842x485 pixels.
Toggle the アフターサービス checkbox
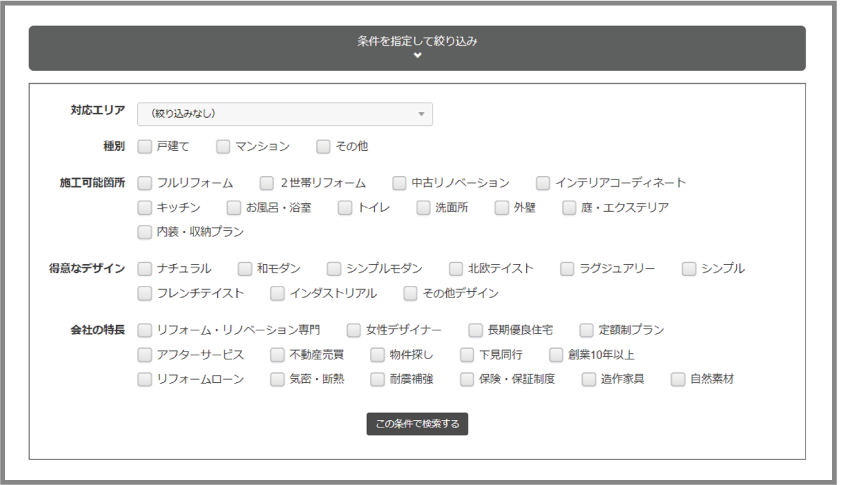[x=145, y=355]
